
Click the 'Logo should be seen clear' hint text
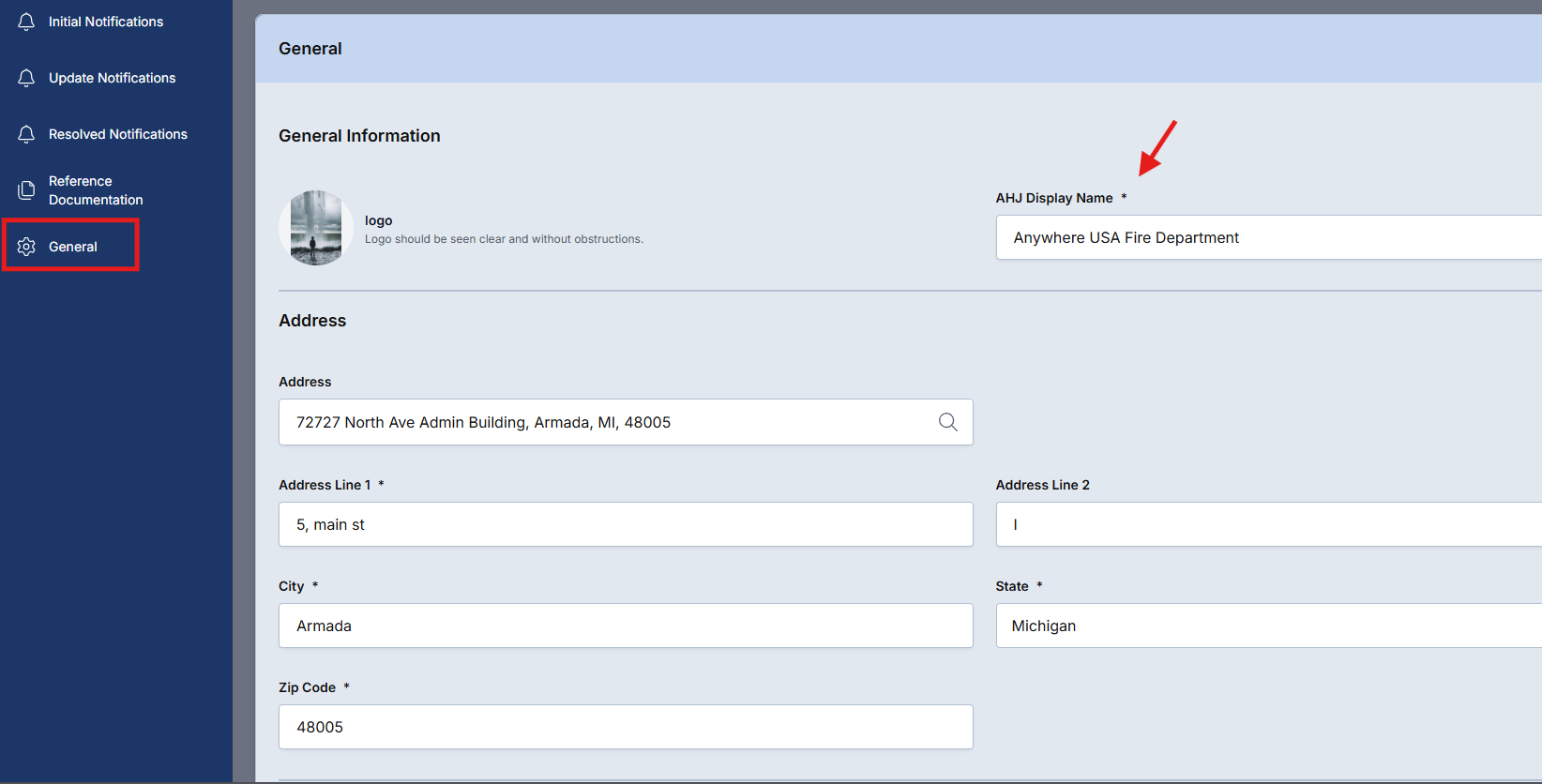pos(504,239)
